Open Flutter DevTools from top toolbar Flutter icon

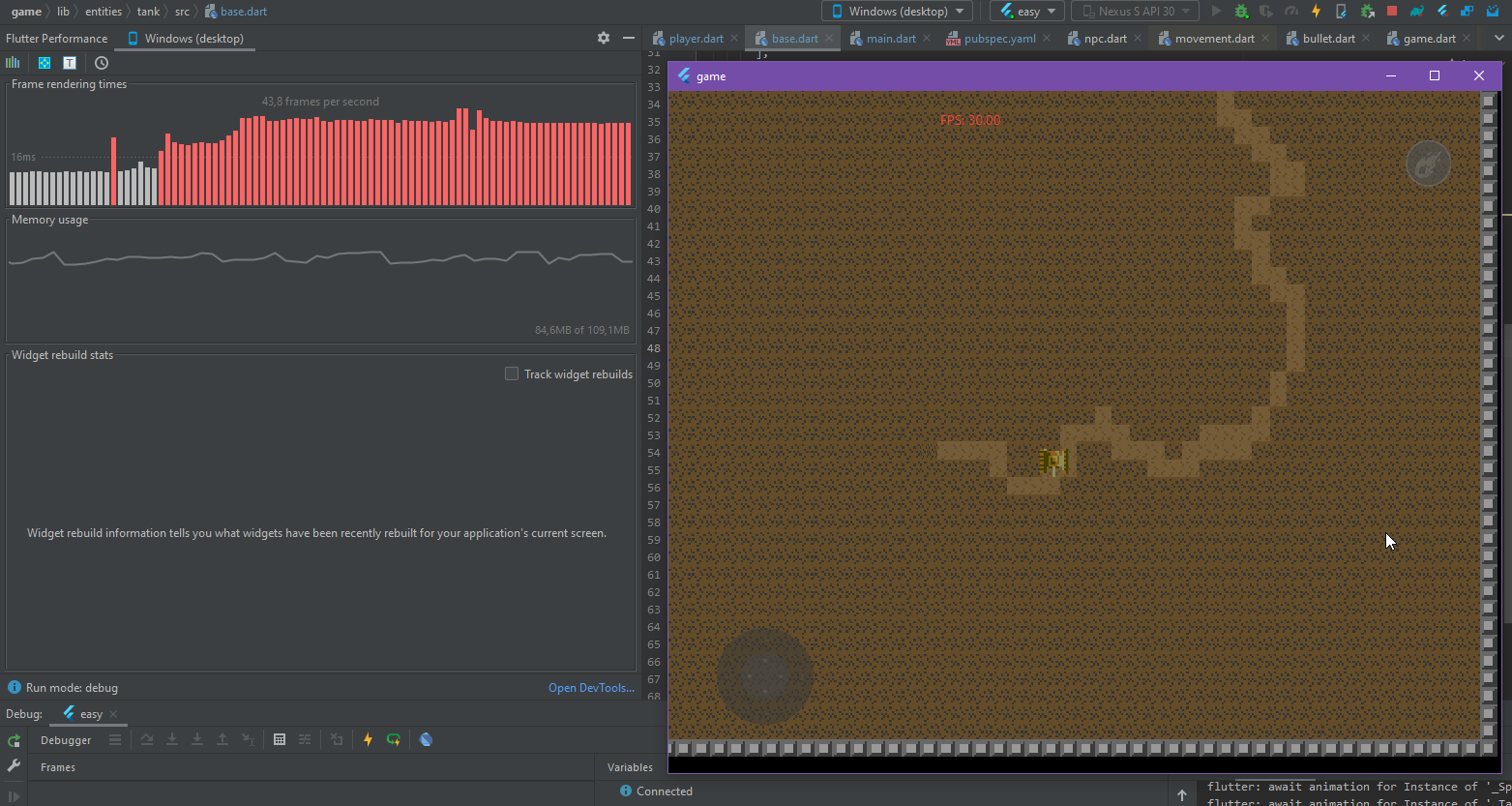coord(1442,12)
